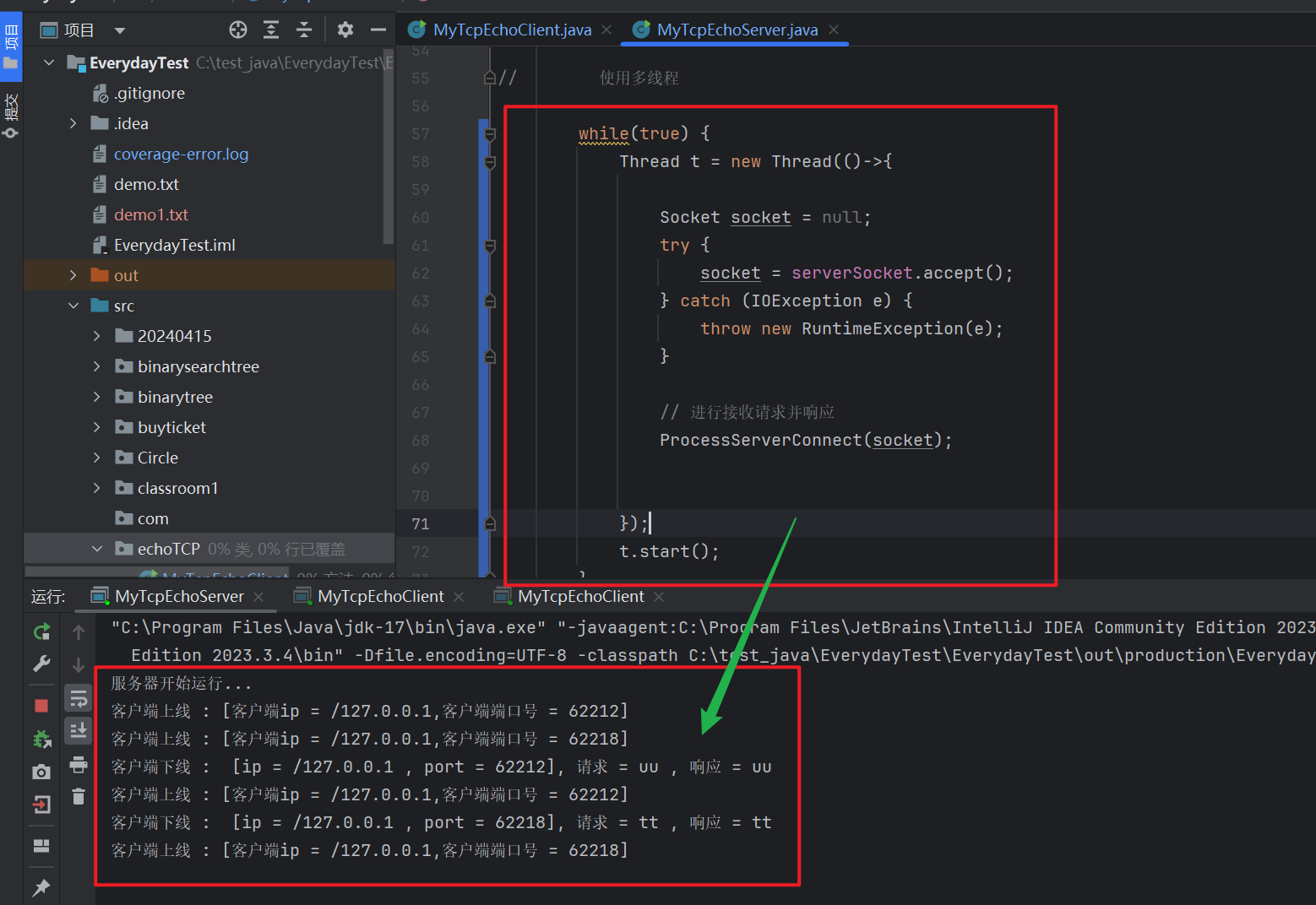This screenshot has height=905, width=1316.
Task: Clear console with the trash icon
Action: pyautogui.click(x=79, y=796)
